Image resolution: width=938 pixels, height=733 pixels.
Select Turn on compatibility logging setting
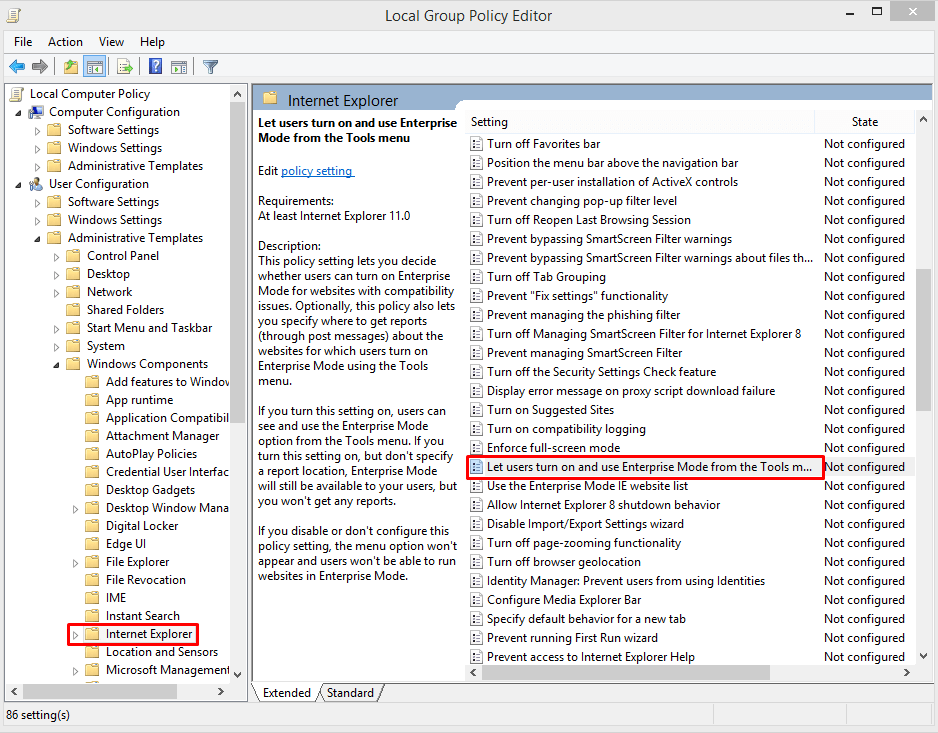click(x=566, y=429)
